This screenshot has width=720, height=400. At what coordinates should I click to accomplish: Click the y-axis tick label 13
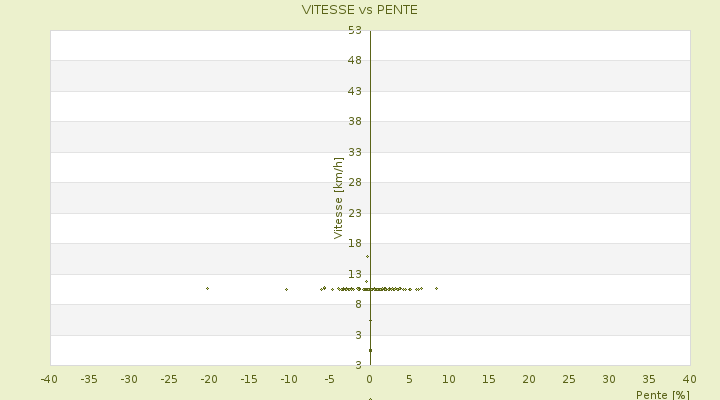[x=355, y=274]
